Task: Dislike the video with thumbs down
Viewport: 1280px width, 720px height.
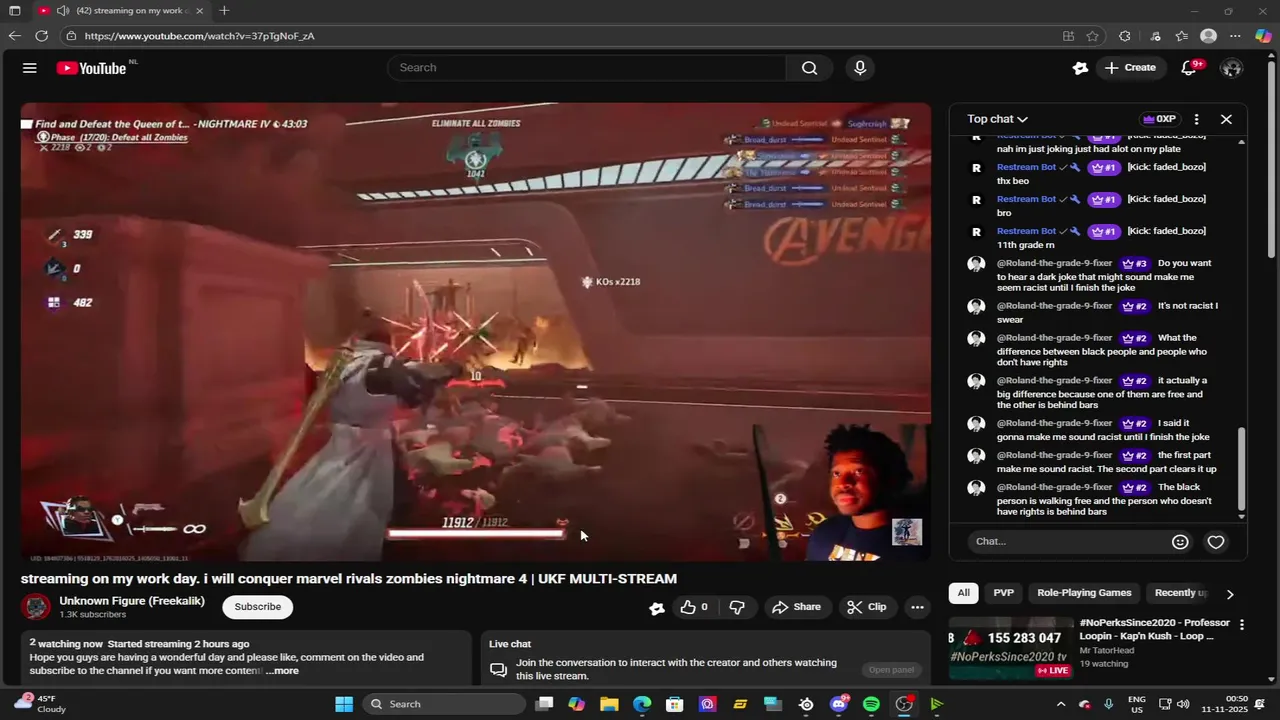Action: [x=737, y=607]
